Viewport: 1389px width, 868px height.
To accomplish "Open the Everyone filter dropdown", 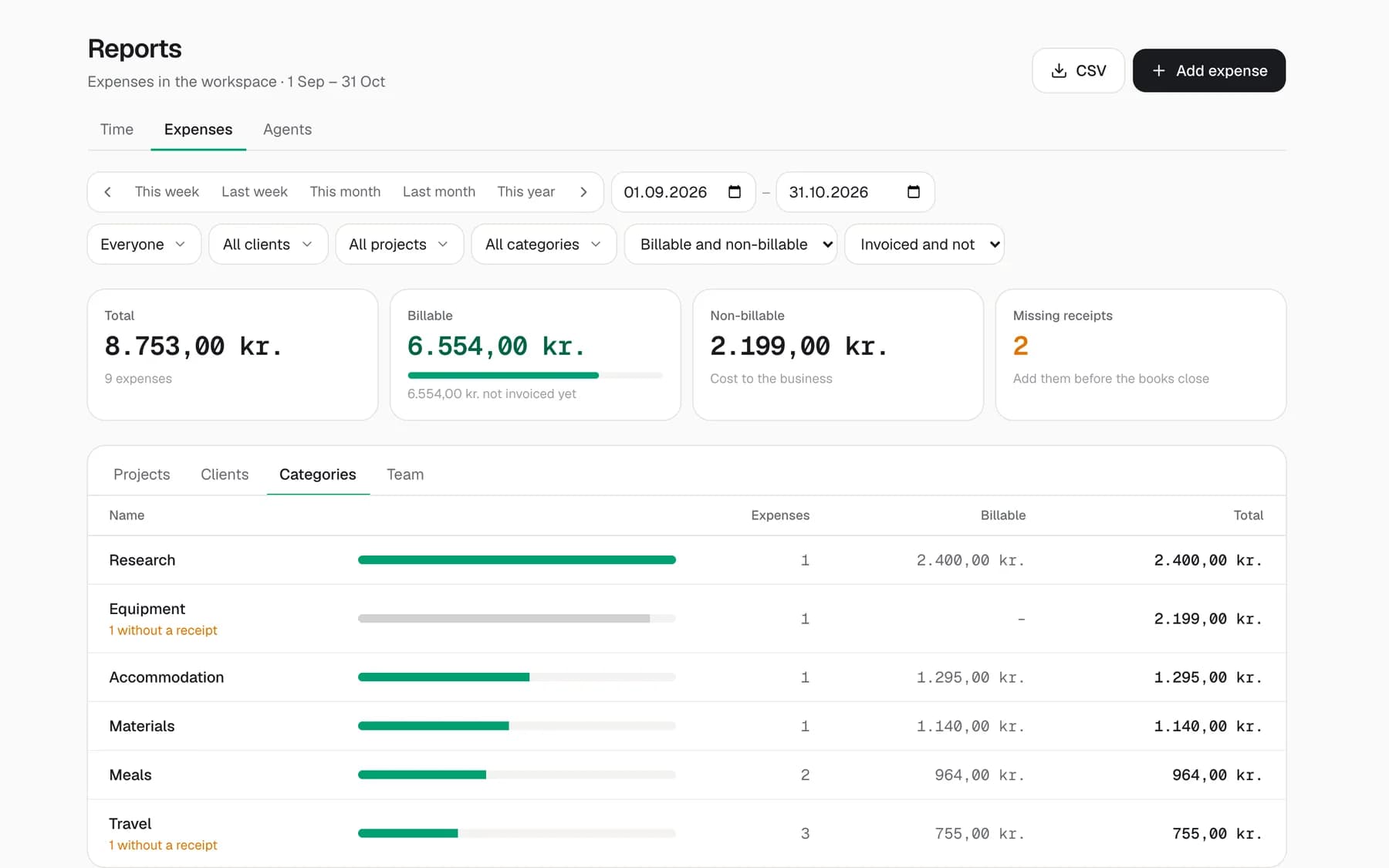I will click(144, 245).
